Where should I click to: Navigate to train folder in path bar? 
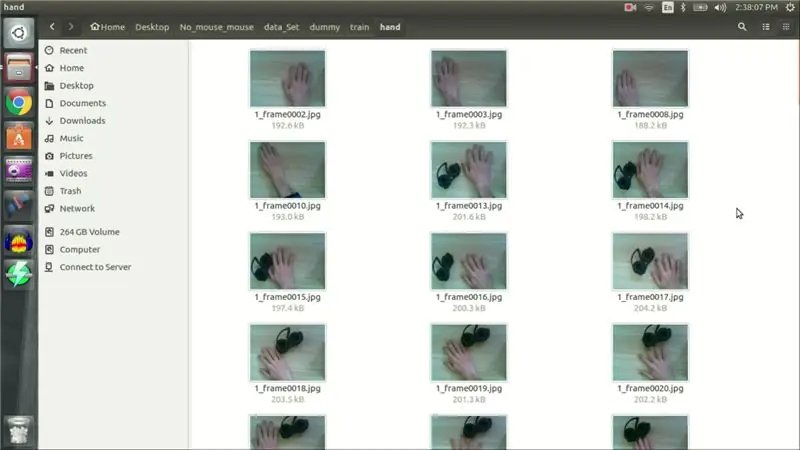tap(359, 27)
